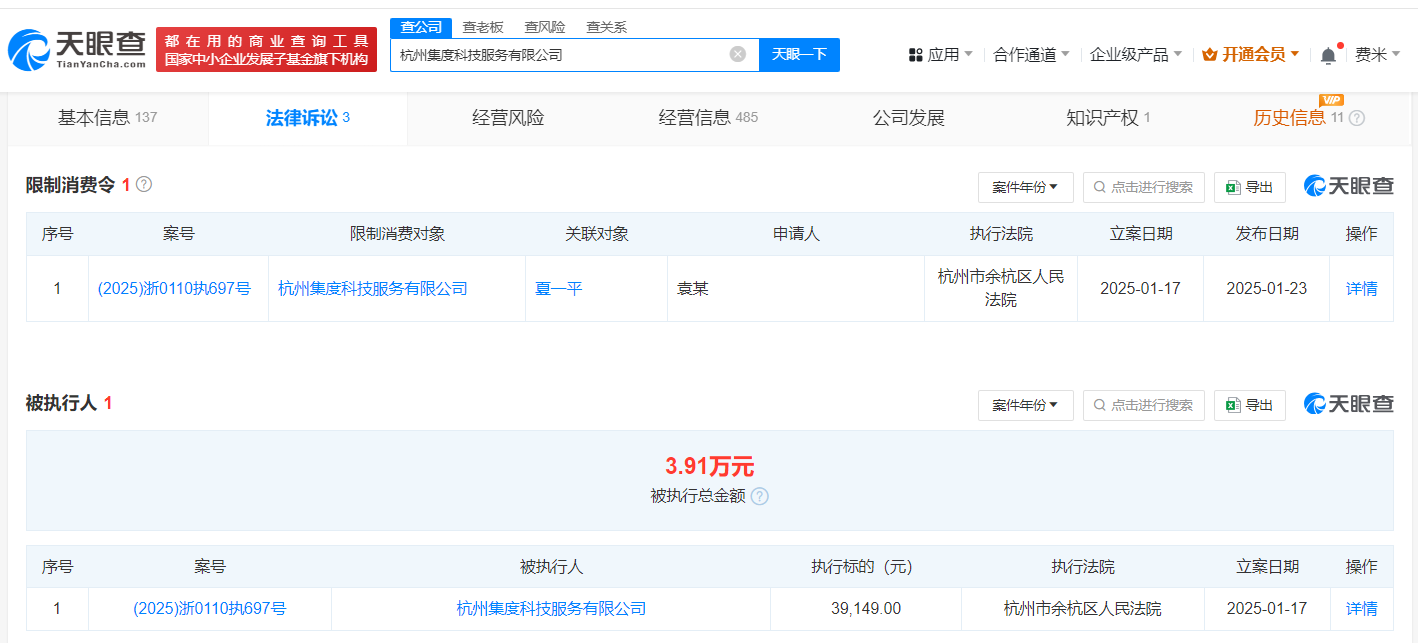1418x643 pixels.
Task: Click 导出 button in 限制消费令 section
Action: click(x=1249, y=187)
